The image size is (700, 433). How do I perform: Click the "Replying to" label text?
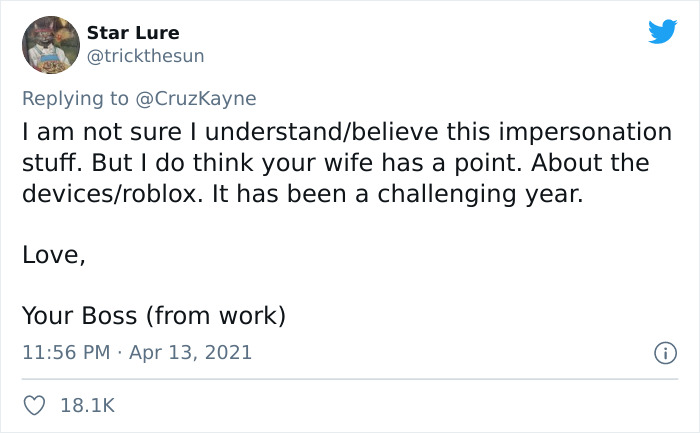(x=76, y=98)
